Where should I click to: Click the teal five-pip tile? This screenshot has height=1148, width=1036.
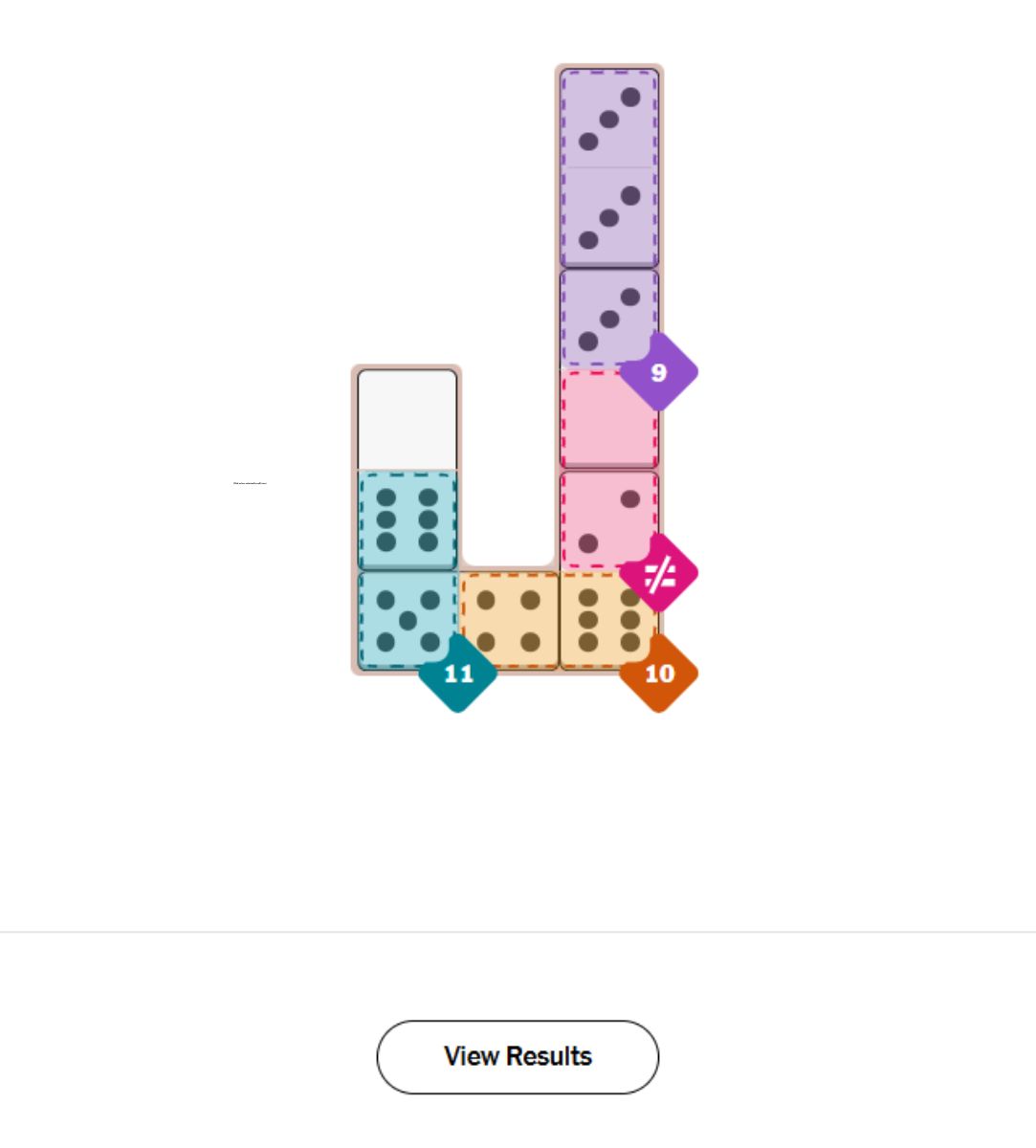coord(408,620)
